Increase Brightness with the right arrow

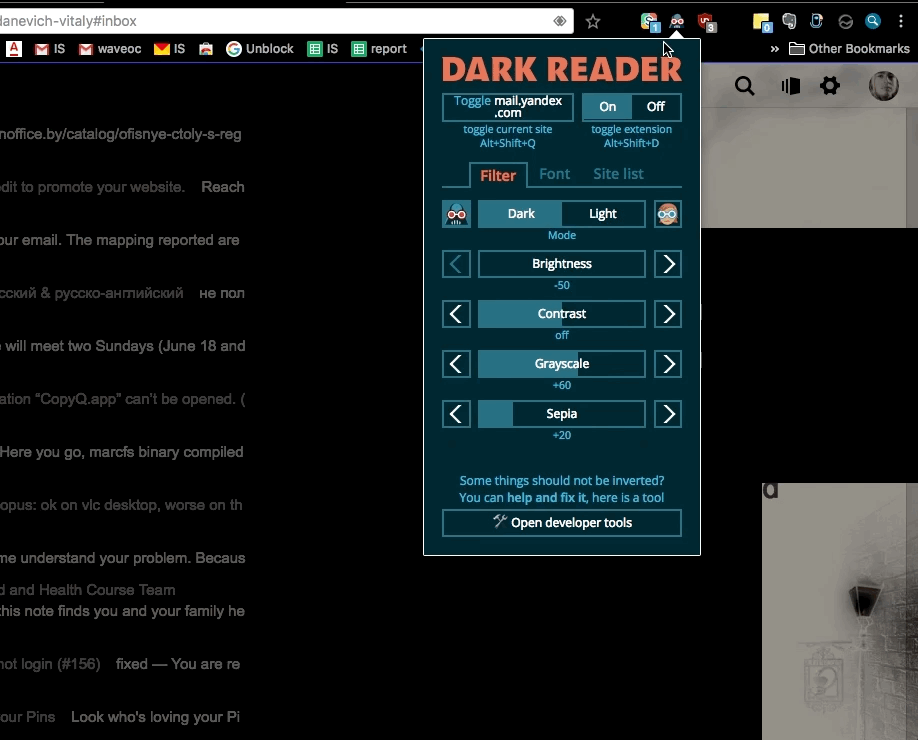[667, 264]
